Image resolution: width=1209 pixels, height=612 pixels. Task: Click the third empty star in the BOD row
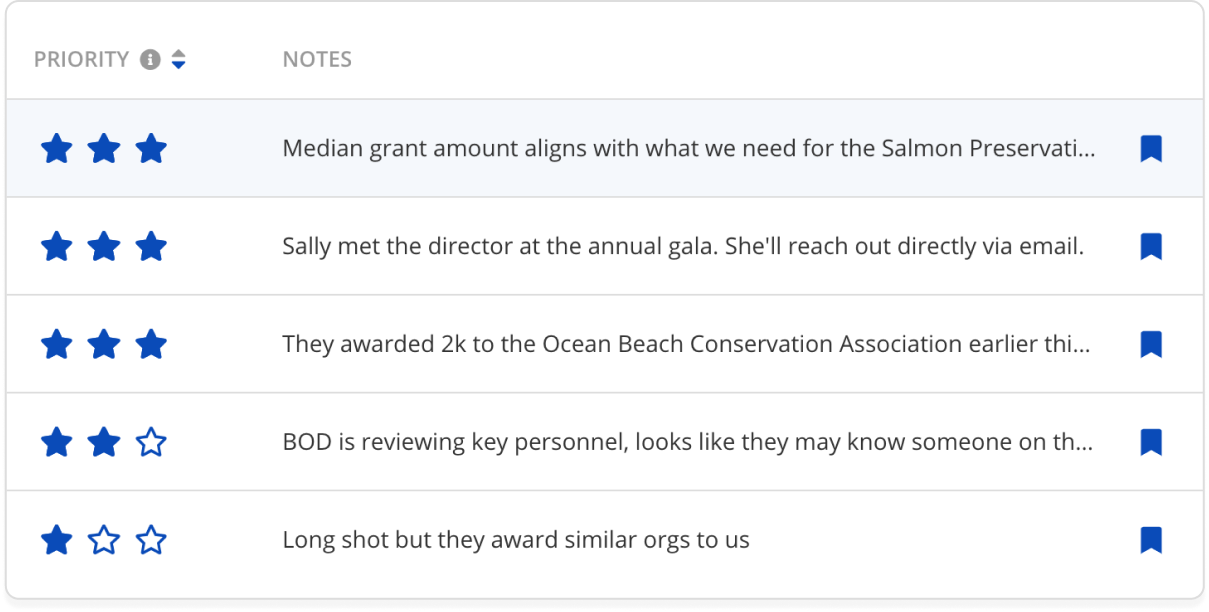tap(151, 442)
